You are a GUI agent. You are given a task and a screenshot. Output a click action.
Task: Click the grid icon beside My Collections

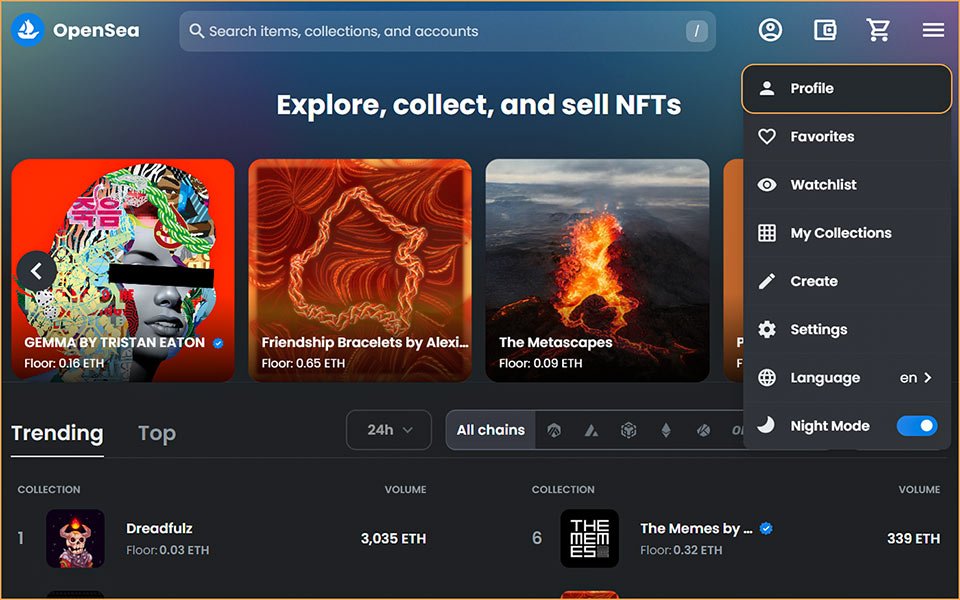click(x=767, y=233)
